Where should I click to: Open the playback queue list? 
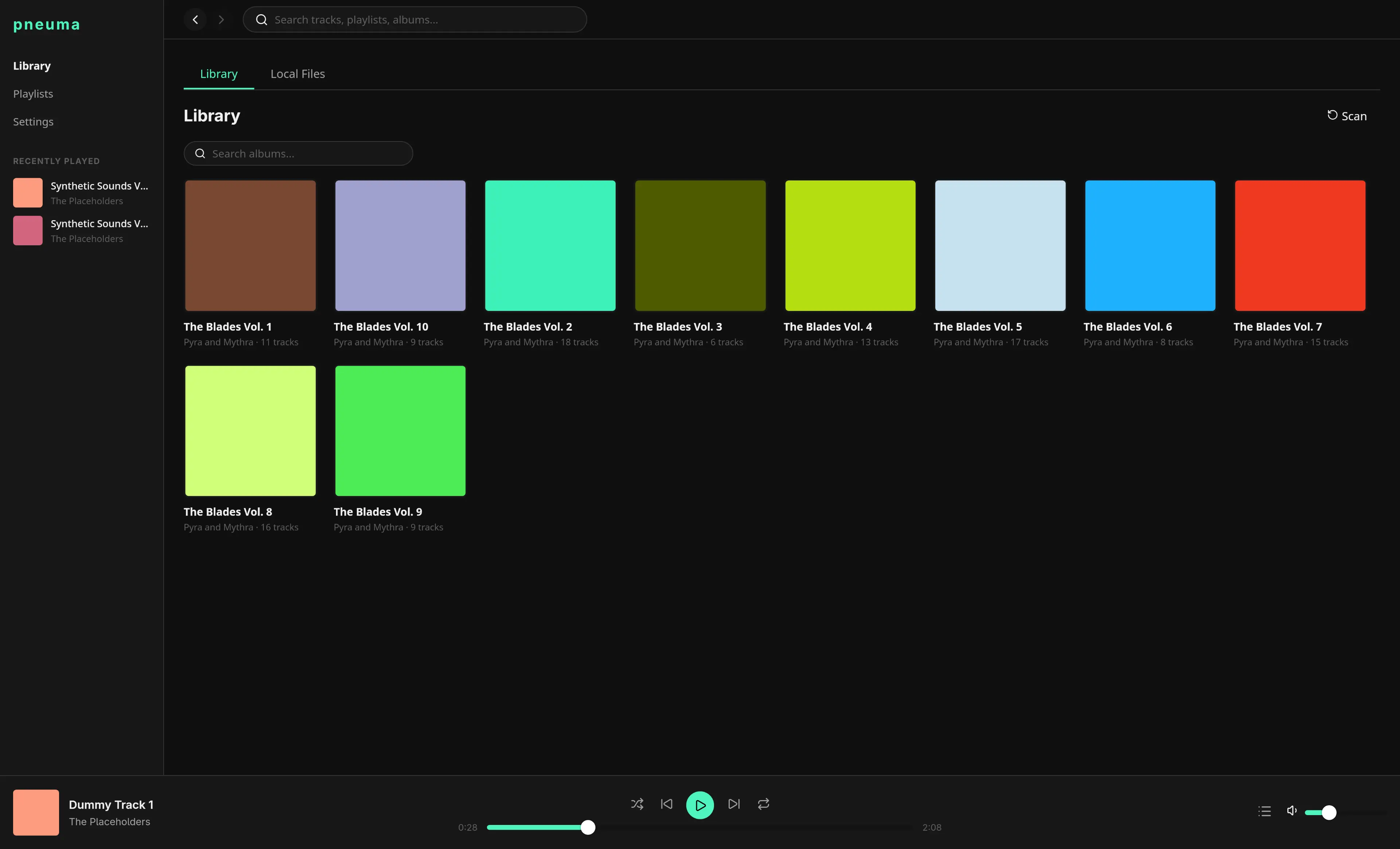coord(1264,811)
